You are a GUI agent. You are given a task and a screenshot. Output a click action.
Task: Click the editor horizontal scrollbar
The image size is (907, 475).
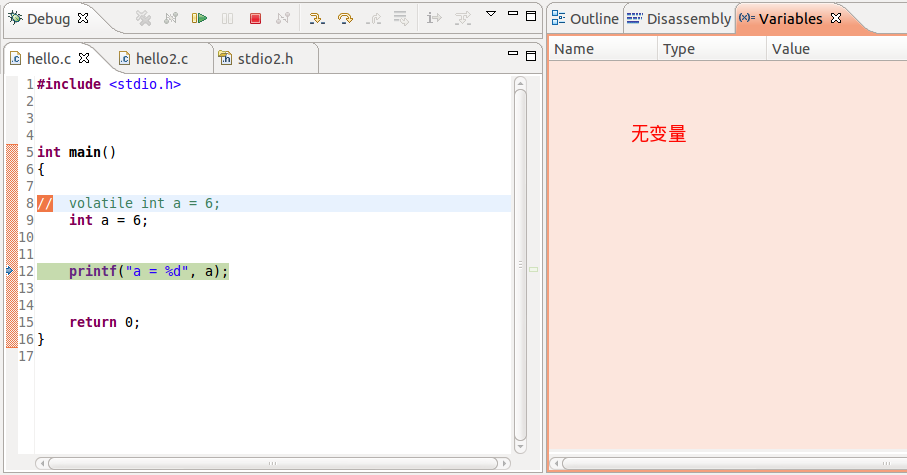[x=273, y=463]
